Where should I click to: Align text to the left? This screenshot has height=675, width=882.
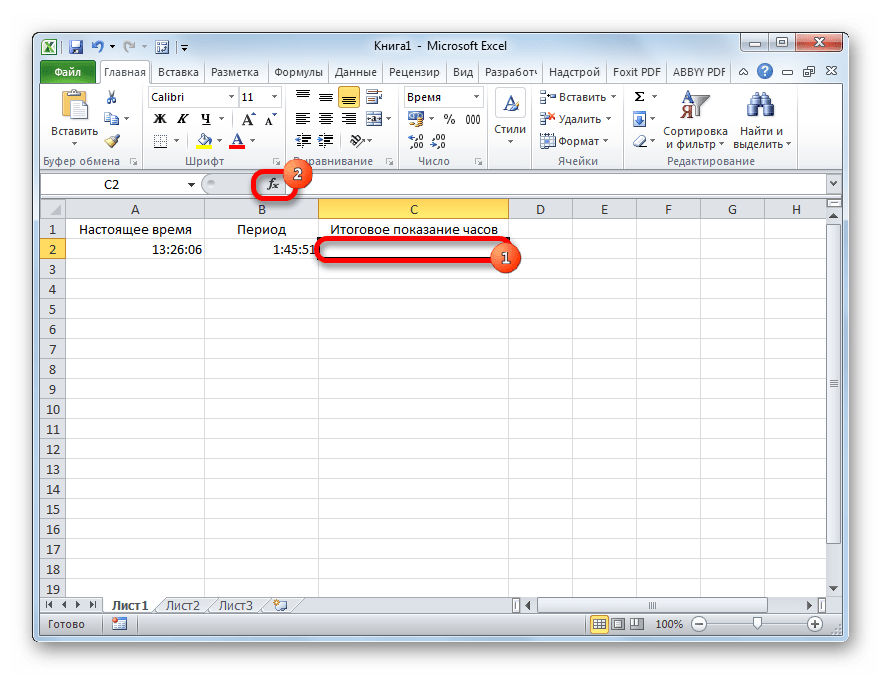pos(303,119)
